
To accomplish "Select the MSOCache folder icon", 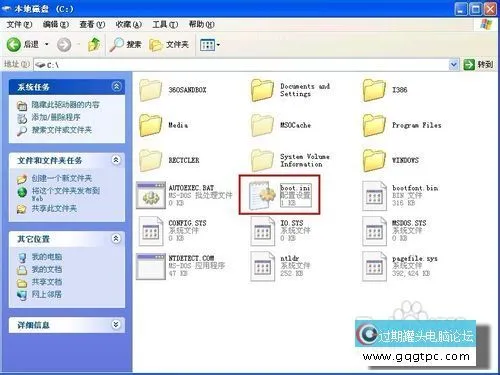I will [262, 125].
